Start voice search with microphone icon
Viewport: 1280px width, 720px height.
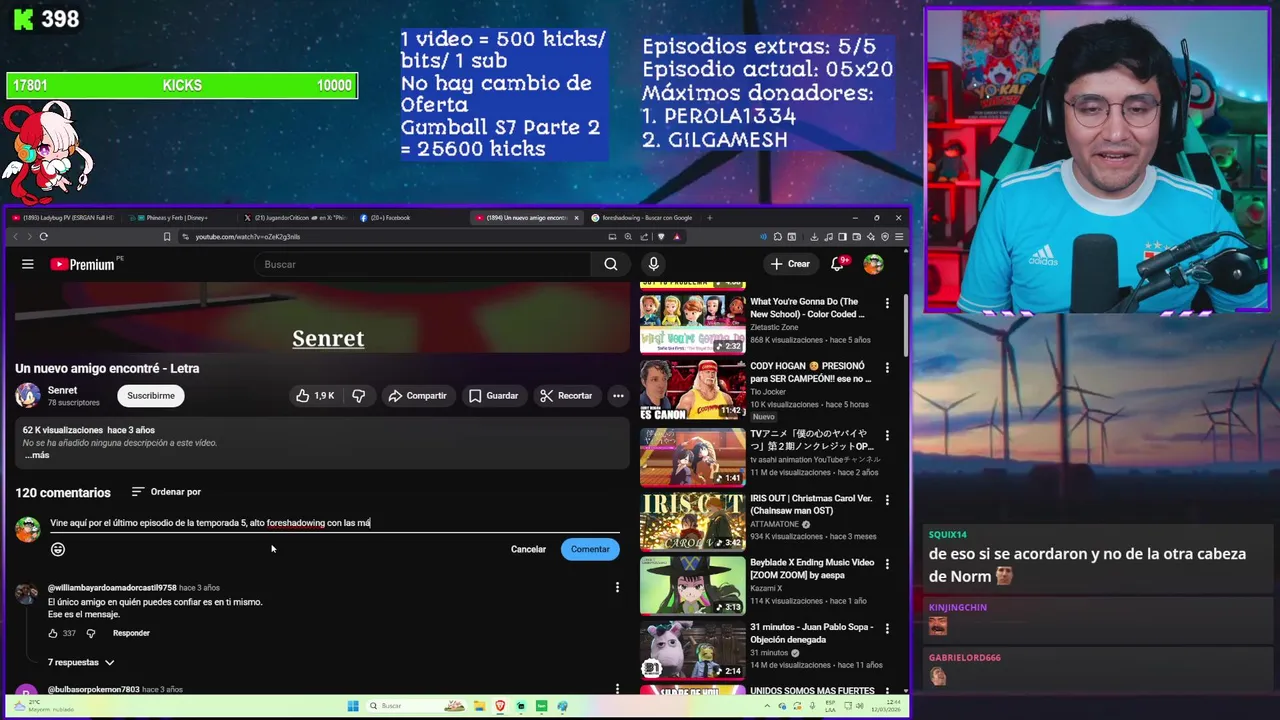653,264
